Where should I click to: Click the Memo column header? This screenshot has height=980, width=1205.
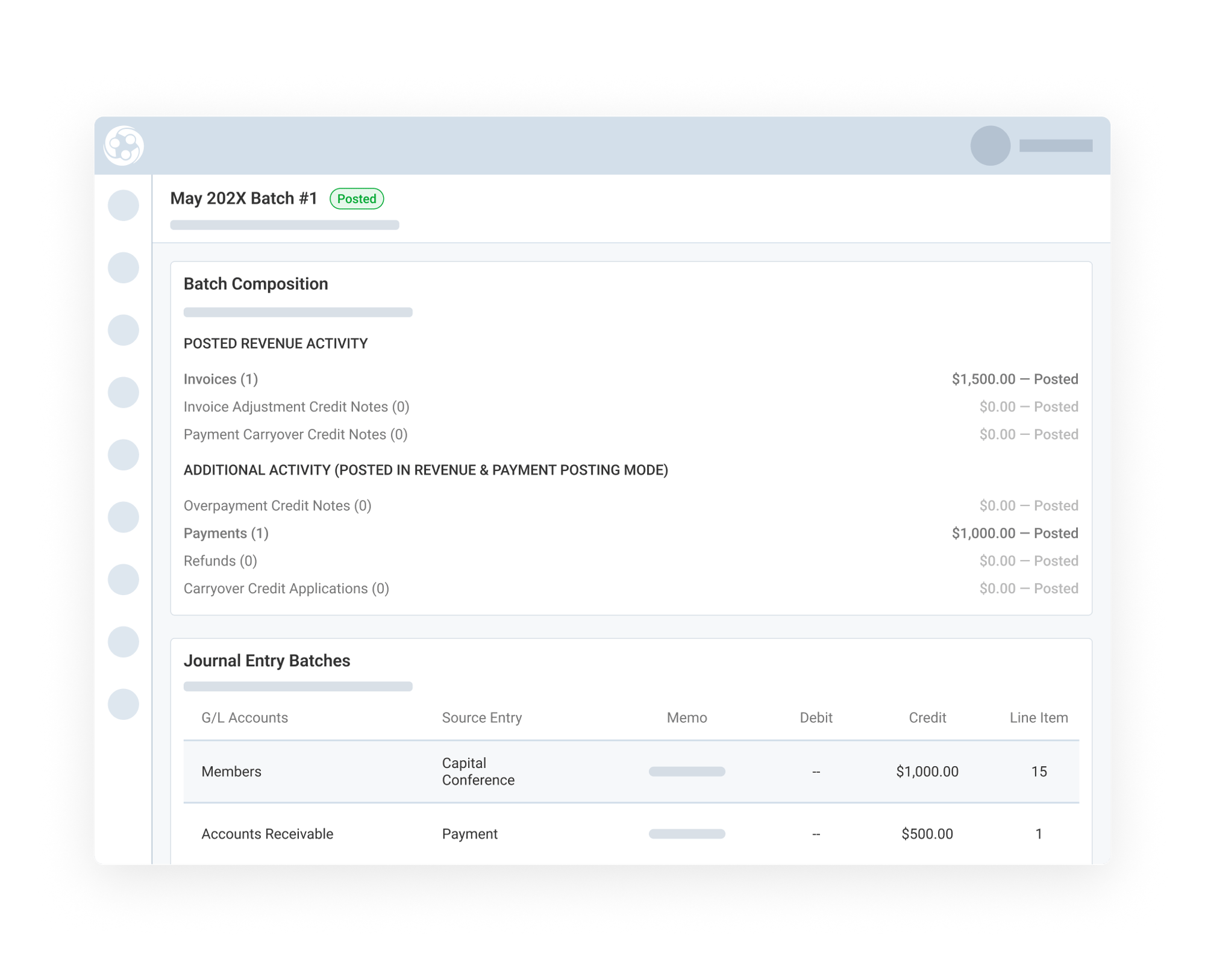click(x=687, y=717)
